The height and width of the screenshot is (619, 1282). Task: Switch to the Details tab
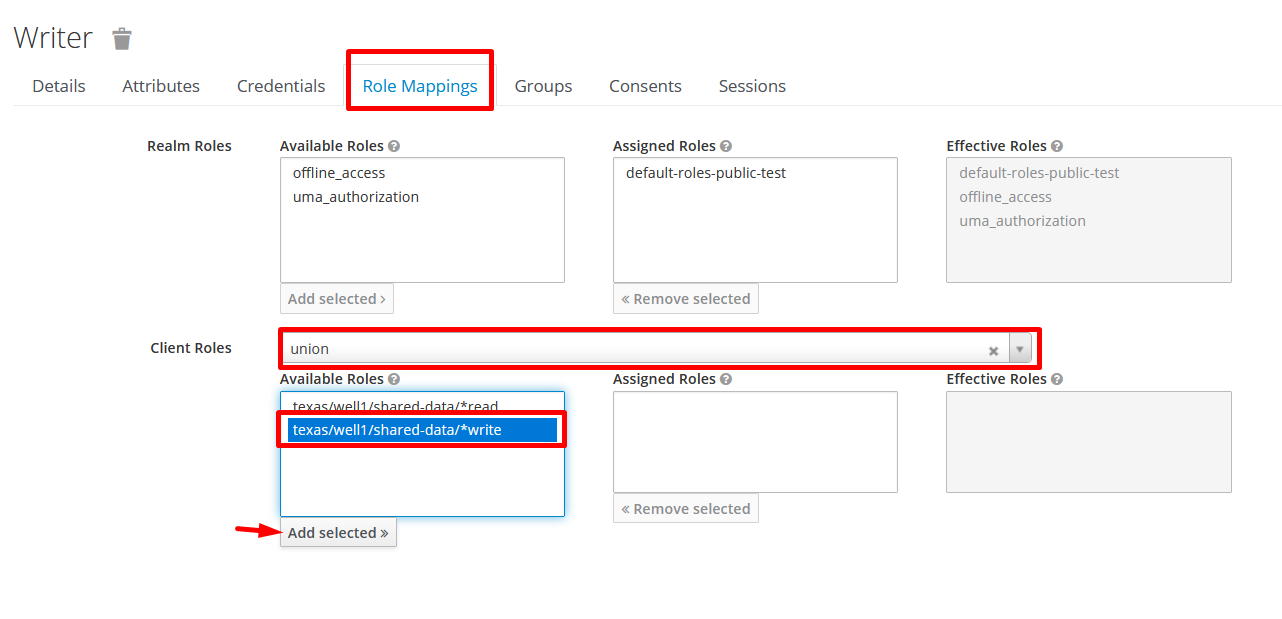click(59, 86)
